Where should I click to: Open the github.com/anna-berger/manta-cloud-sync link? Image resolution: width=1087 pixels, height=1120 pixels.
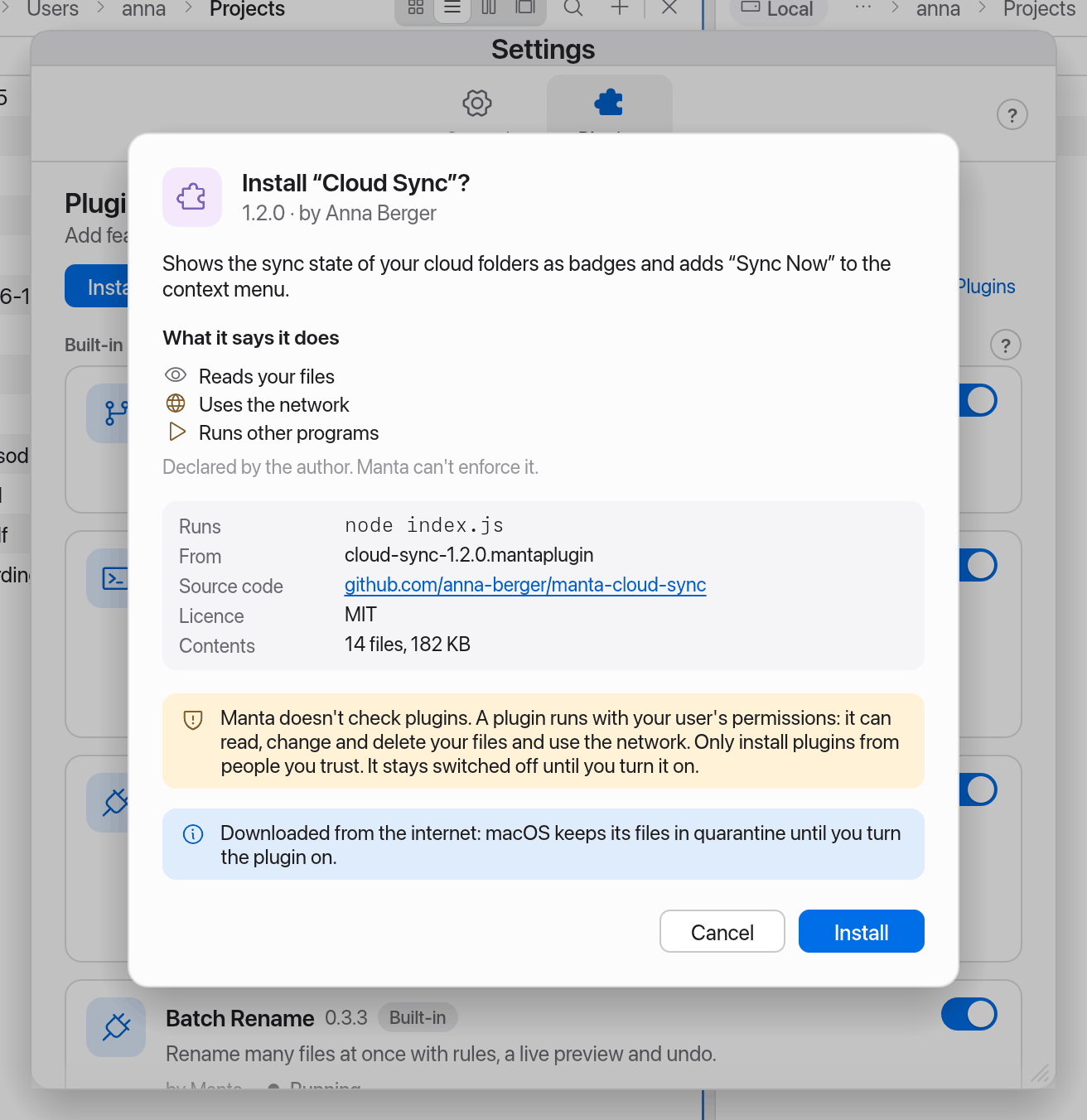525,585
